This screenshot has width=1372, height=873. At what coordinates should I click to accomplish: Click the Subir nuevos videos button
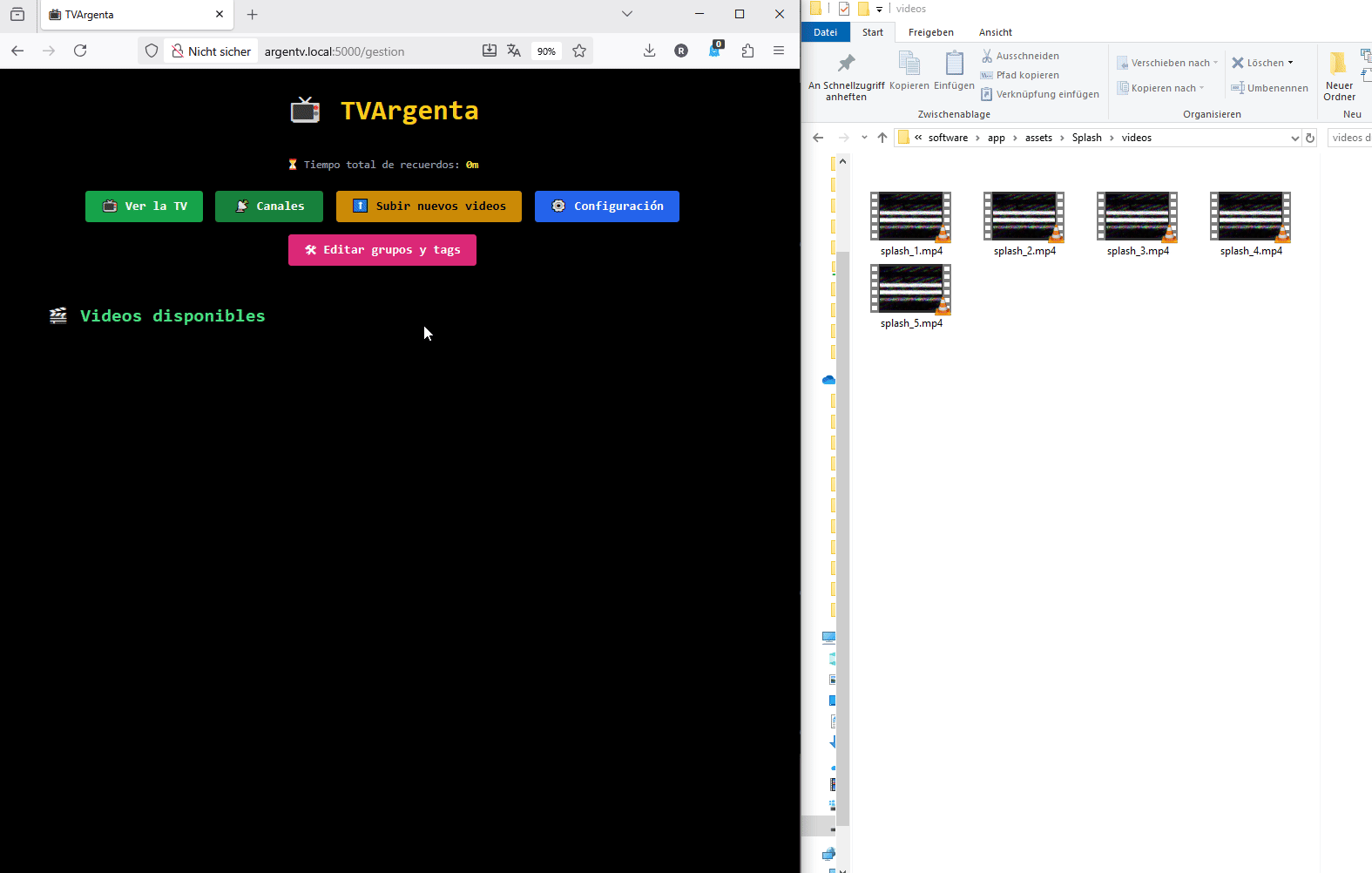[429, 206]
